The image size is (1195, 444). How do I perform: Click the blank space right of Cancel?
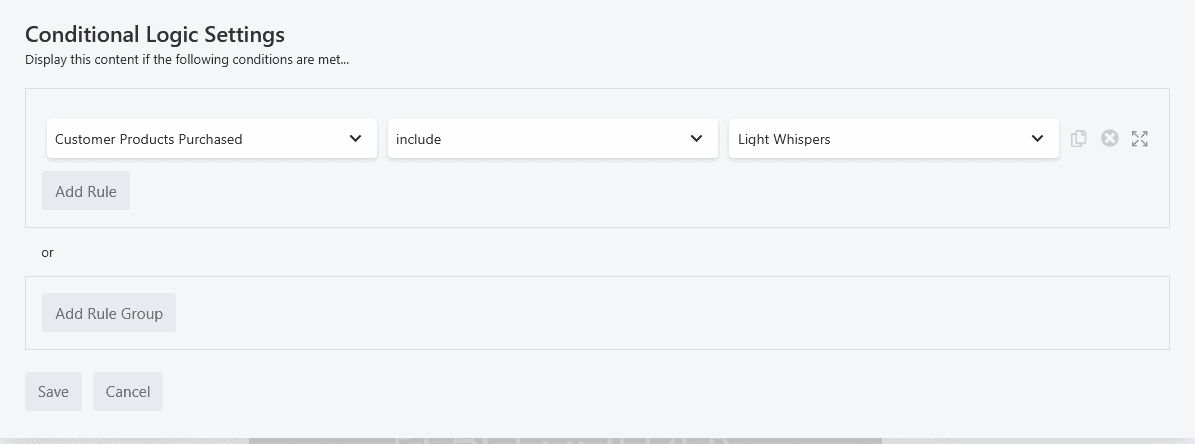click(600, 392)
